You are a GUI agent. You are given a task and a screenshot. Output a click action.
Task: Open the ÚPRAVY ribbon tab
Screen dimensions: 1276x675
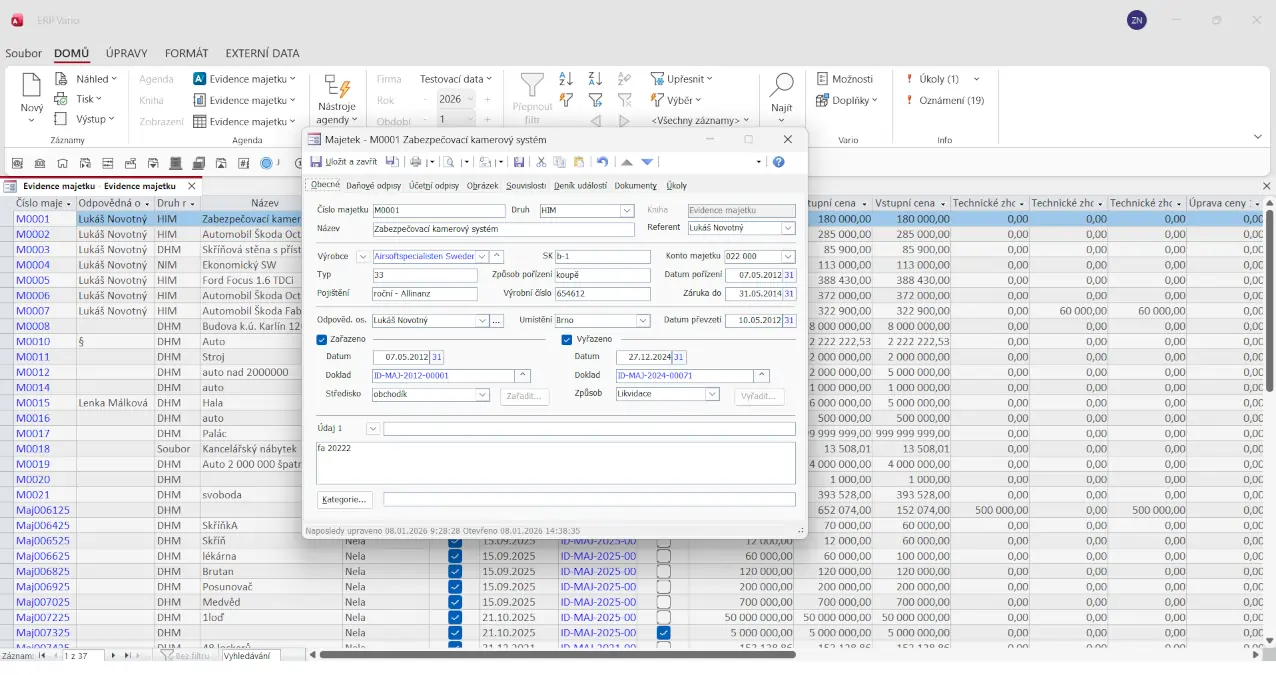coord(127,53)
